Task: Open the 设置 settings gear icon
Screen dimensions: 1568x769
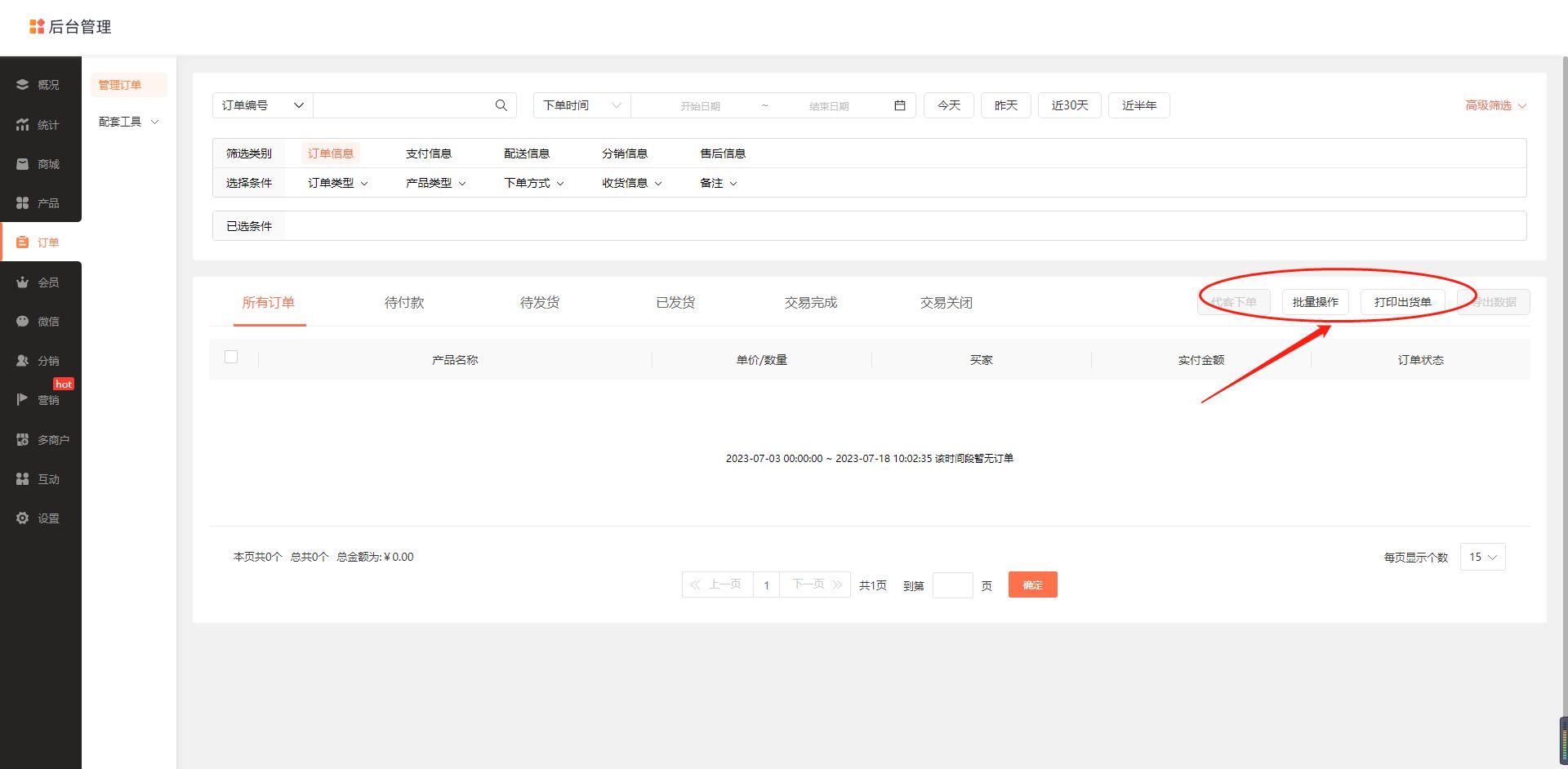Action: point(22,518)
